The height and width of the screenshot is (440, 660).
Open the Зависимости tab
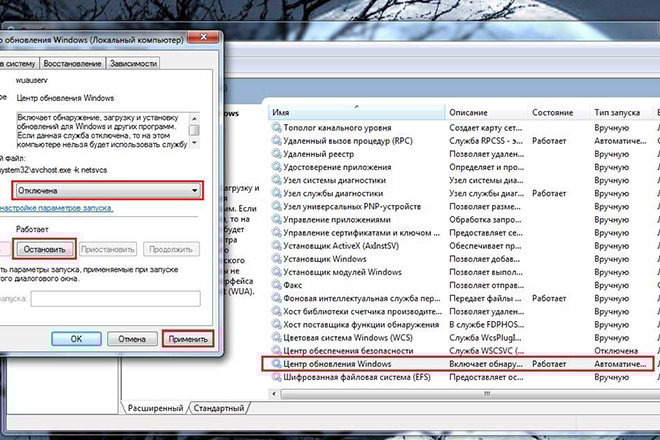(134, 62)
